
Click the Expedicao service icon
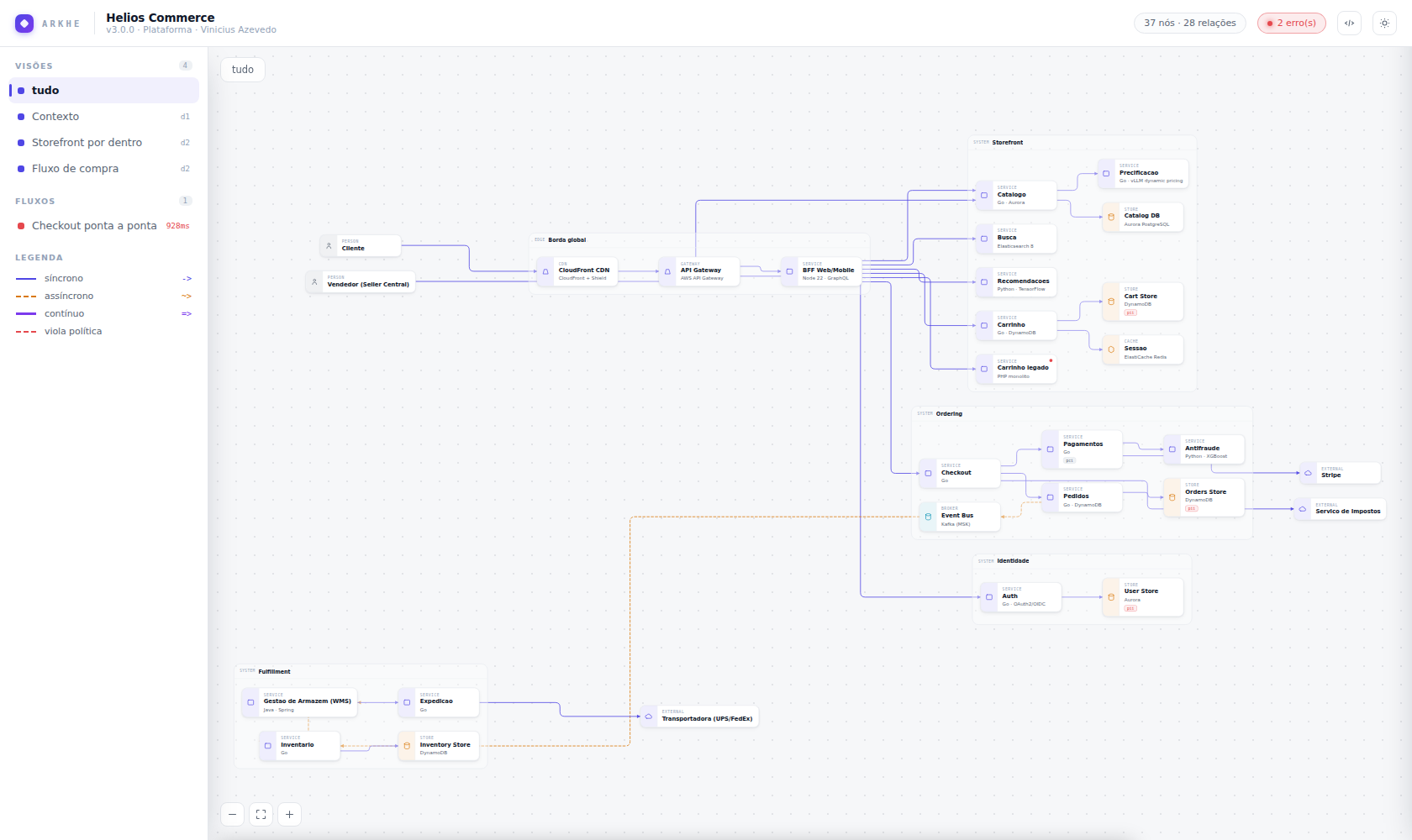407,703
